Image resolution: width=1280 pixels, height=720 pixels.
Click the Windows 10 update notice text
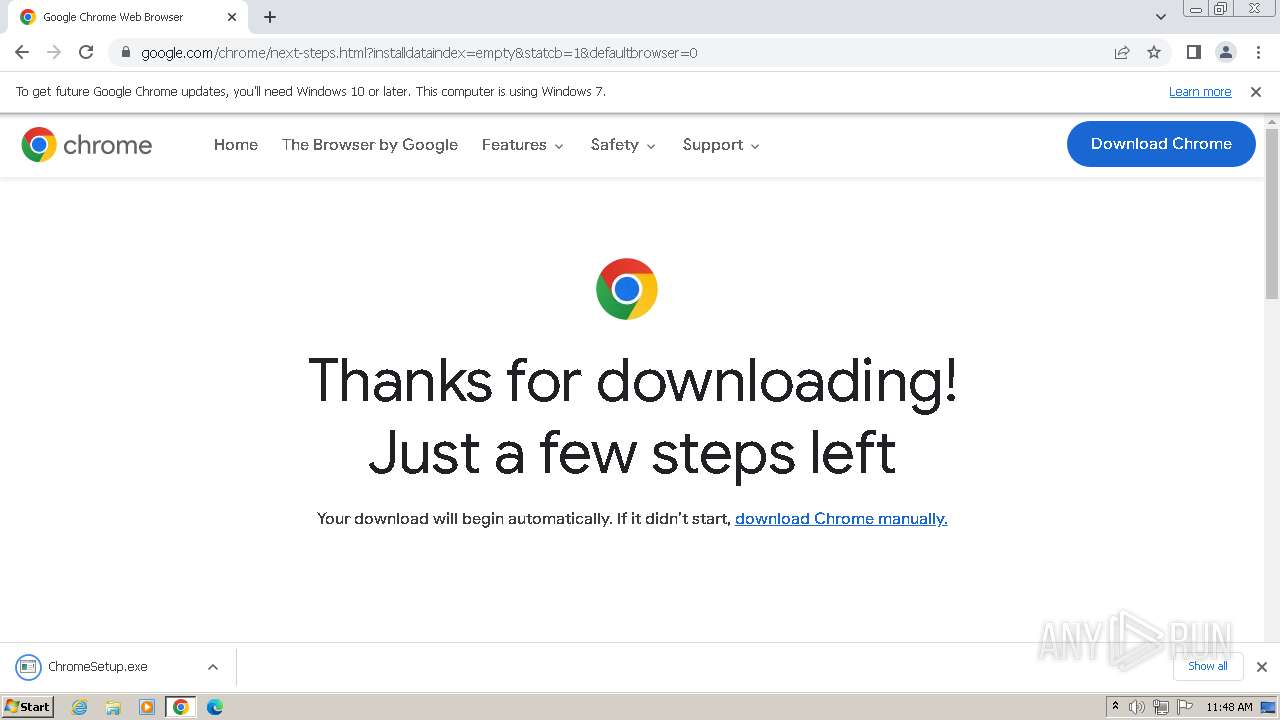click(311, 92)
